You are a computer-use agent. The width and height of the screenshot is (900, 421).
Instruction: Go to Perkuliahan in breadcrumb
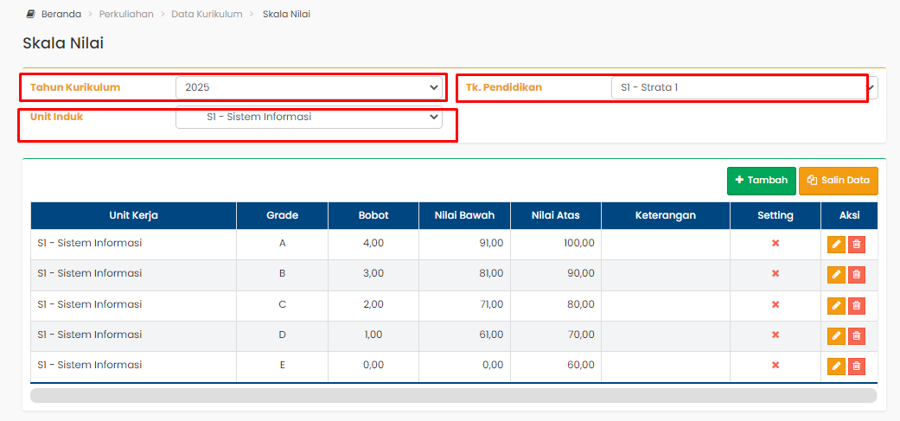pyautogui.click(x=126, y=15)
